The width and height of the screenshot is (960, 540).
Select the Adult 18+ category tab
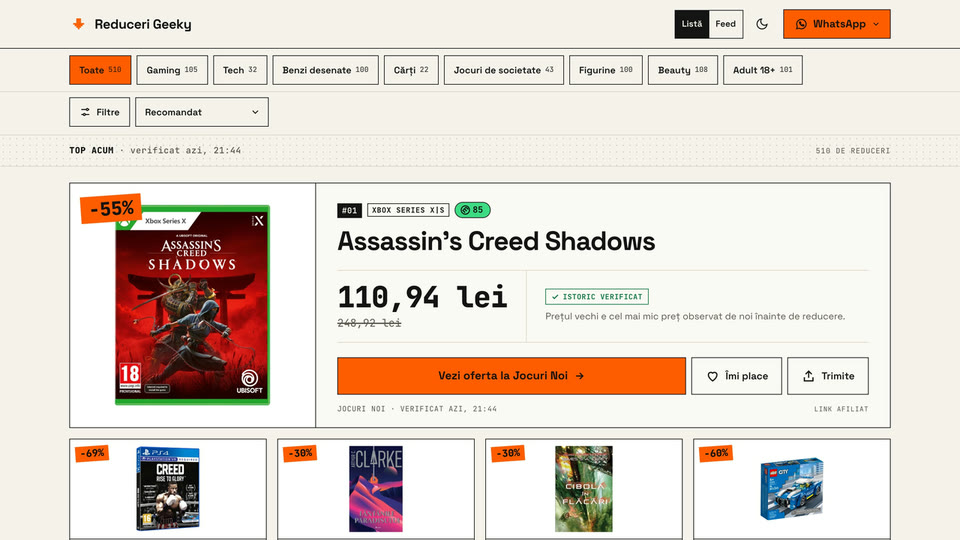tap(762, 70)
